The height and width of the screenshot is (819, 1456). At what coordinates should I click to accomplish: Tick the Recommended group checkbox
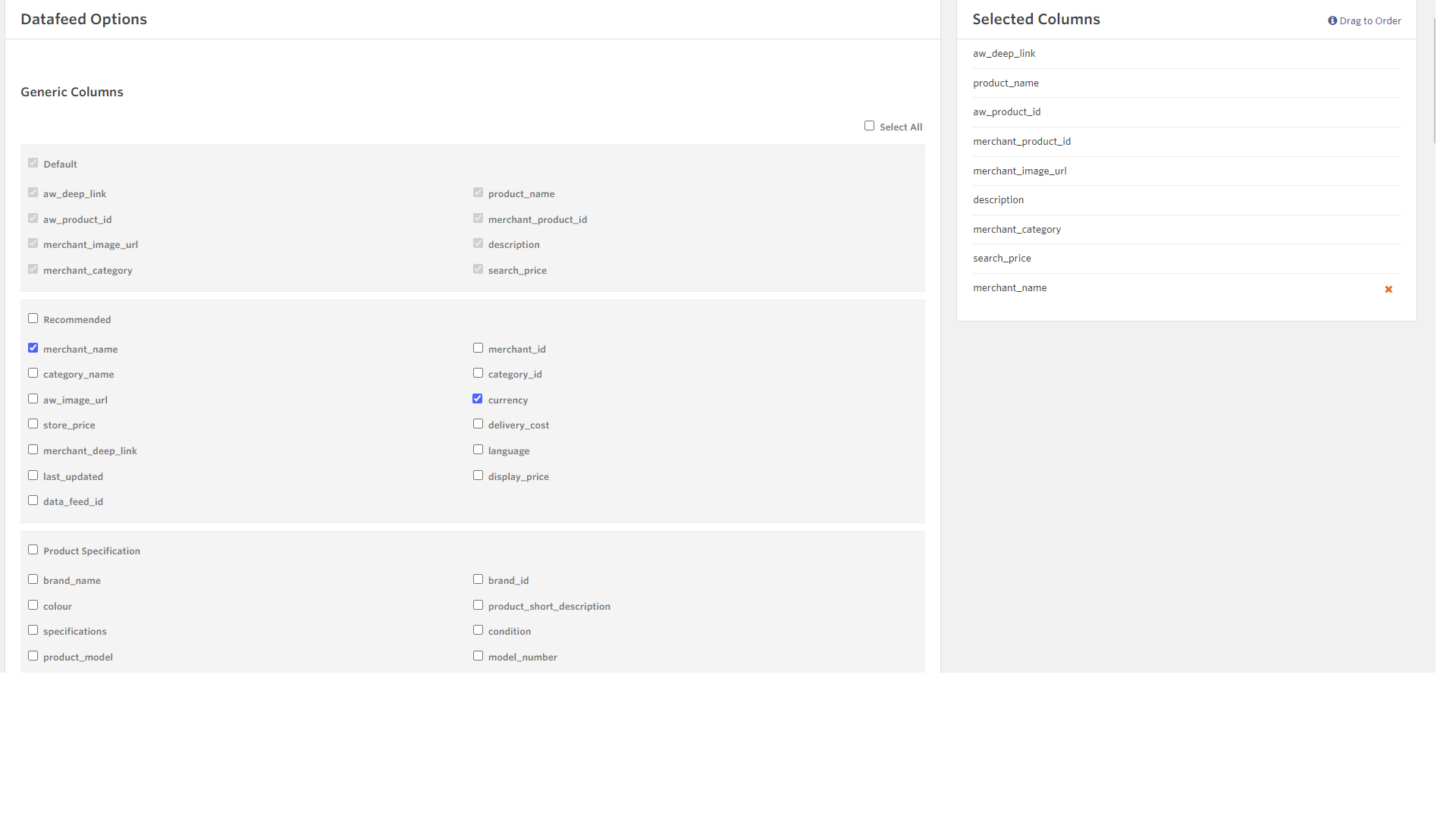(33, 318)
